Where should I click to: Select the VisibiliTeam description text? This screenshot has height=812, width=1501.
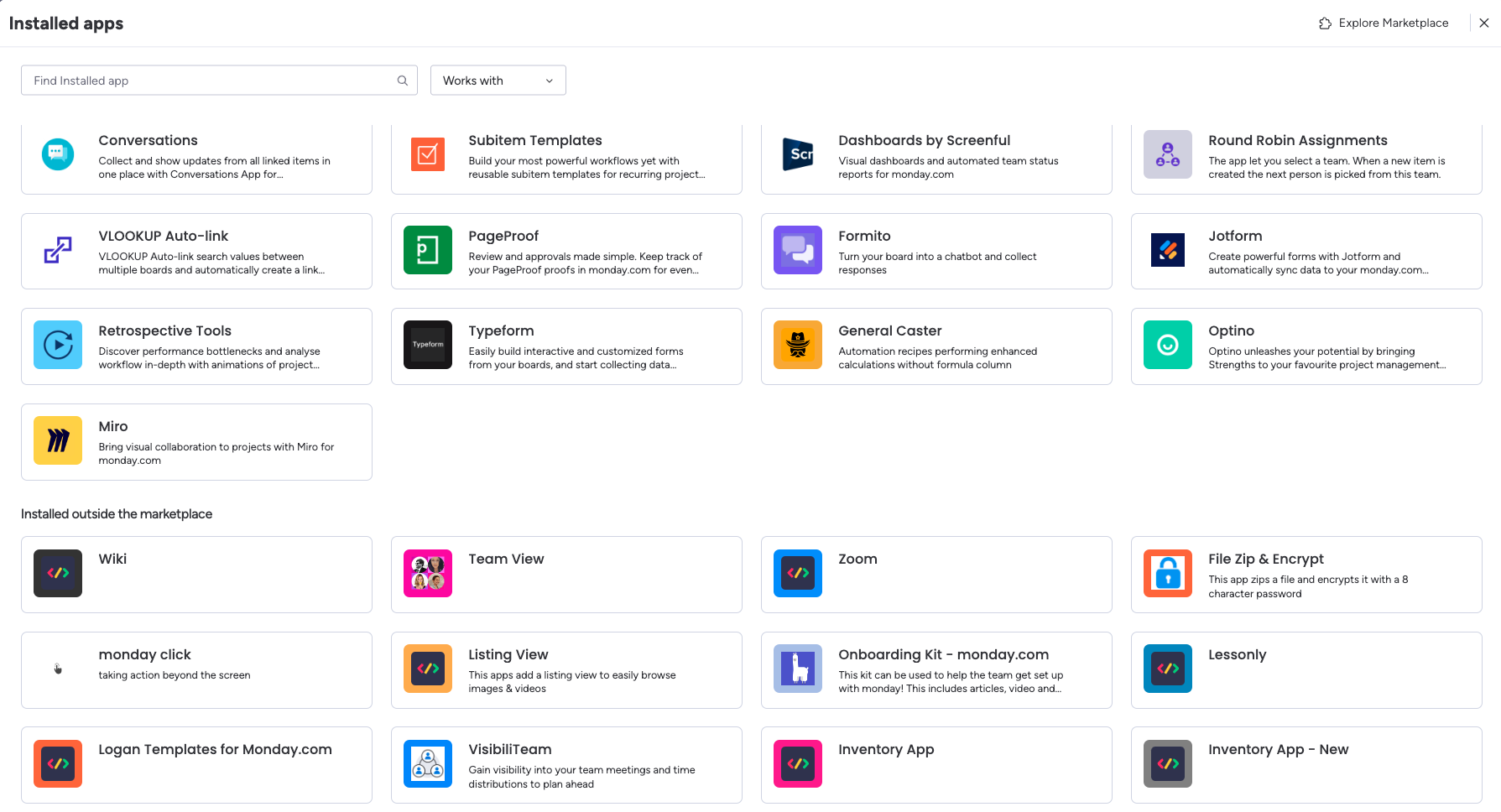pos(582,777)
